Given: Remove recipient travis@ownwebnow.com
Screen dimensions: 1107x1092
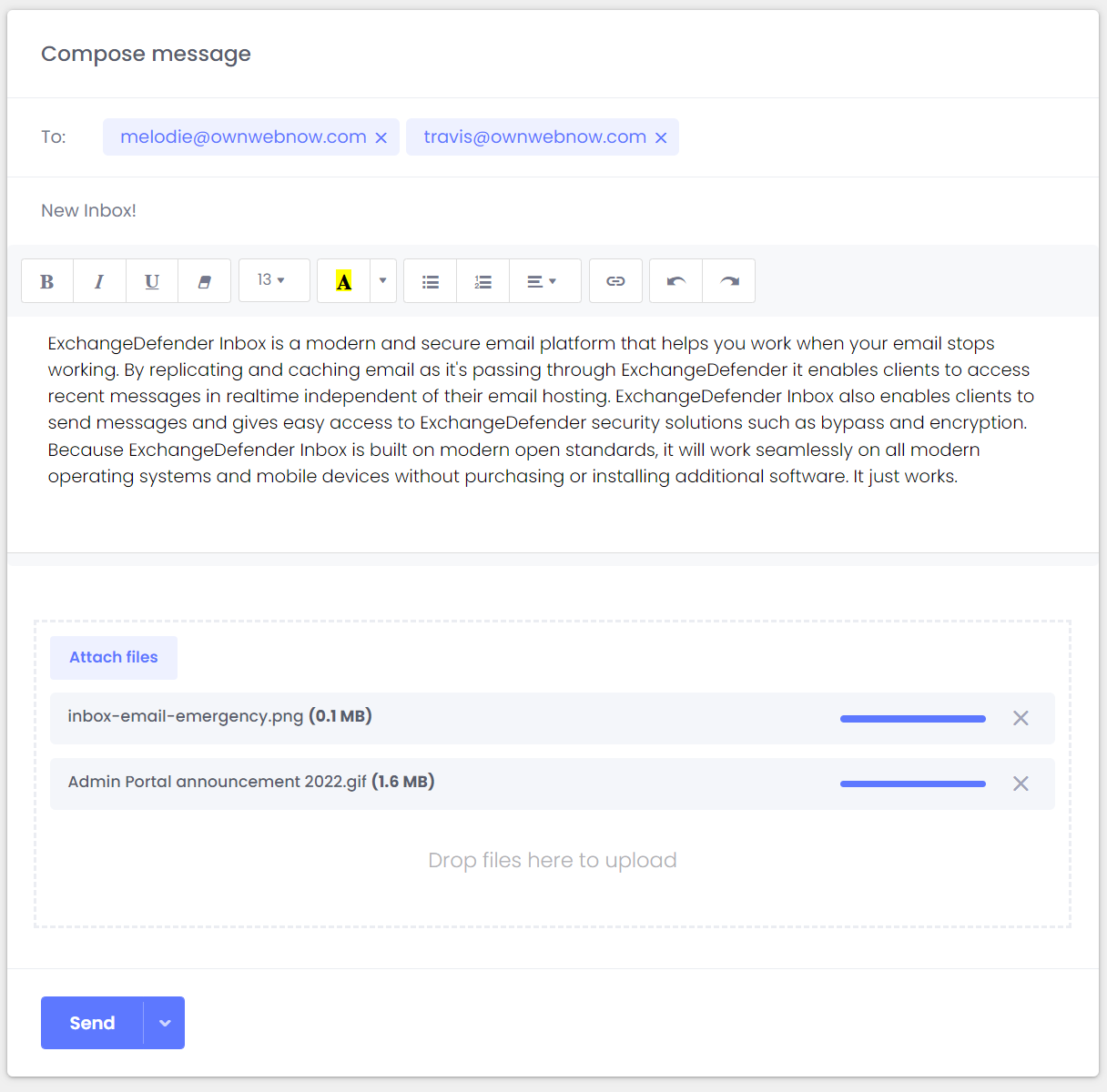Looking at the screenshot, I should [661, 137].
